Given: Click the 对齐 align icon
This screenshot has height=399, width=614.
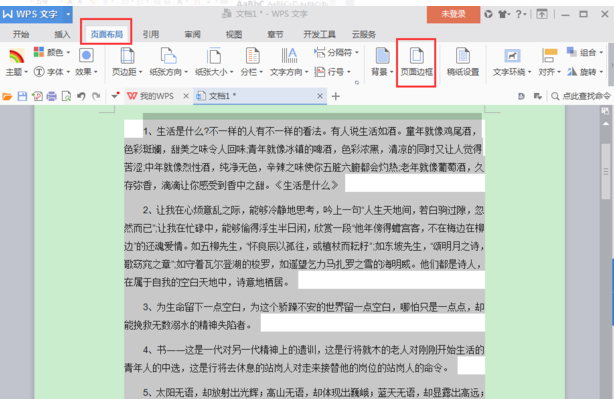Looking at the screenshot, I should tap(549, 56).
